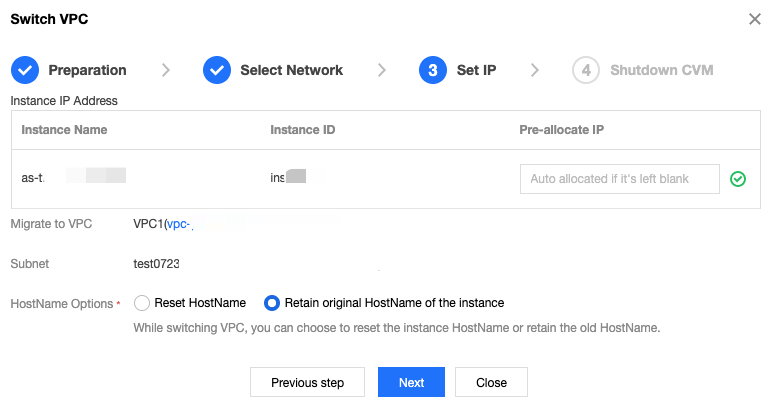Click the green validation check icon
Screen dimensions: 772x406
pos(738,179)
